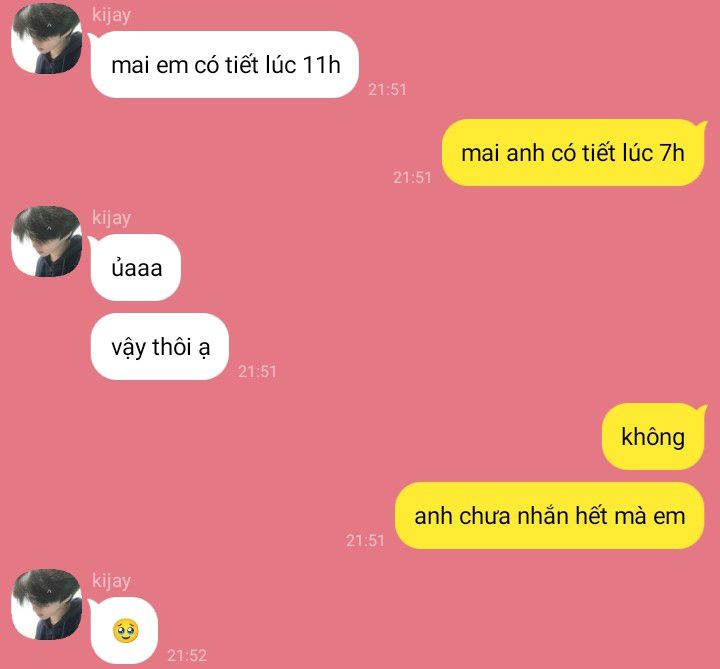Tap the 'vậy thôi ạ' message bubble
This screenshot has width=720, height=669.
click(160, 347)
